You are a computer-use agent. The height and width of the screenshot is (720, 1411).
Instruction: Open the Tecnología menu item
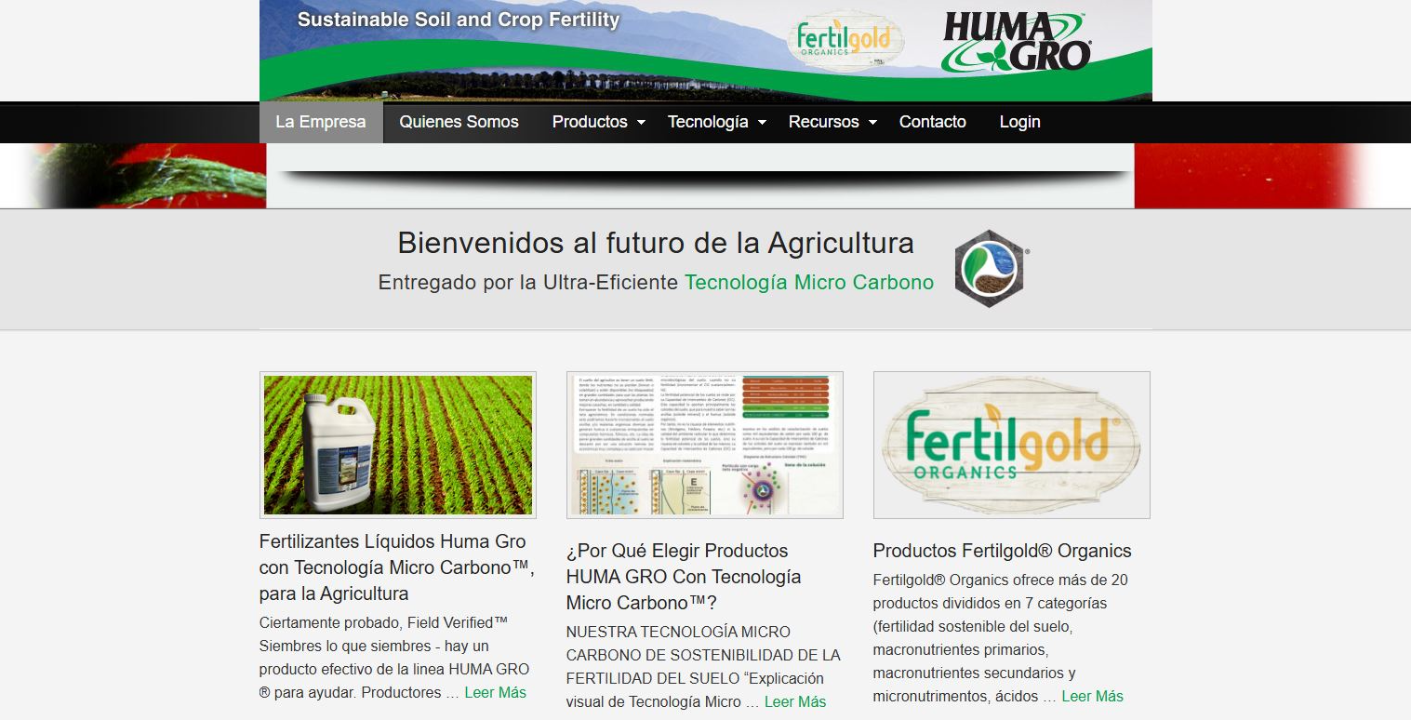click(708, 122)
